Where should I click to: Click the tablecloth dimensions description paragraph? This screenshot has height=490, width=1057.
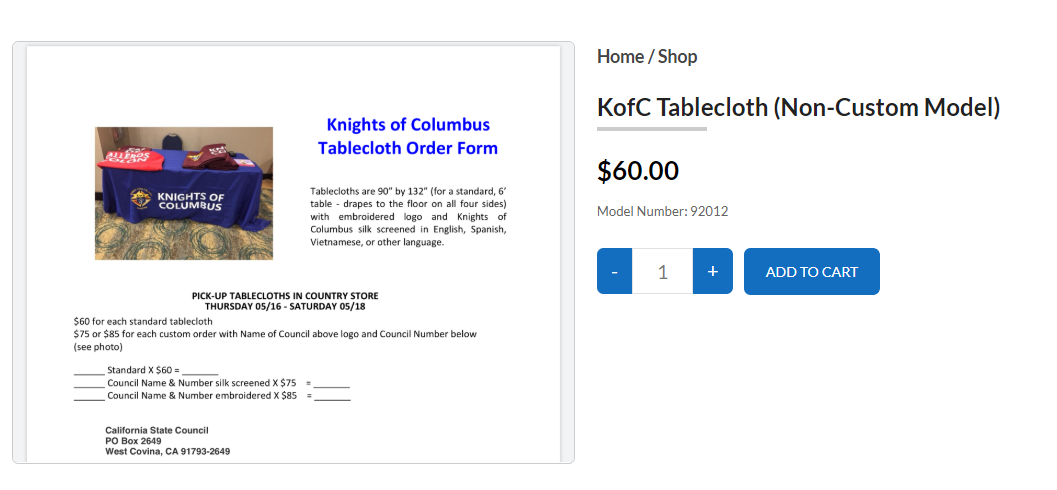[408, 216]
